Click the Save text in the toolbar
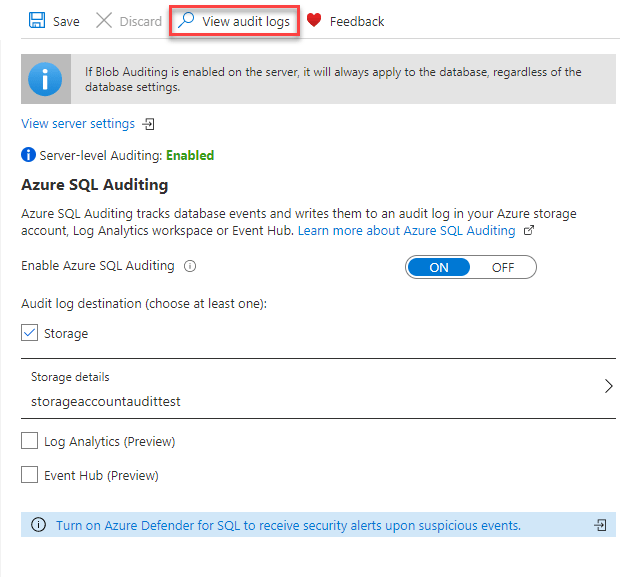Image resolution: width=620 pixels, height=577 pixels. (x=66, y=21)
